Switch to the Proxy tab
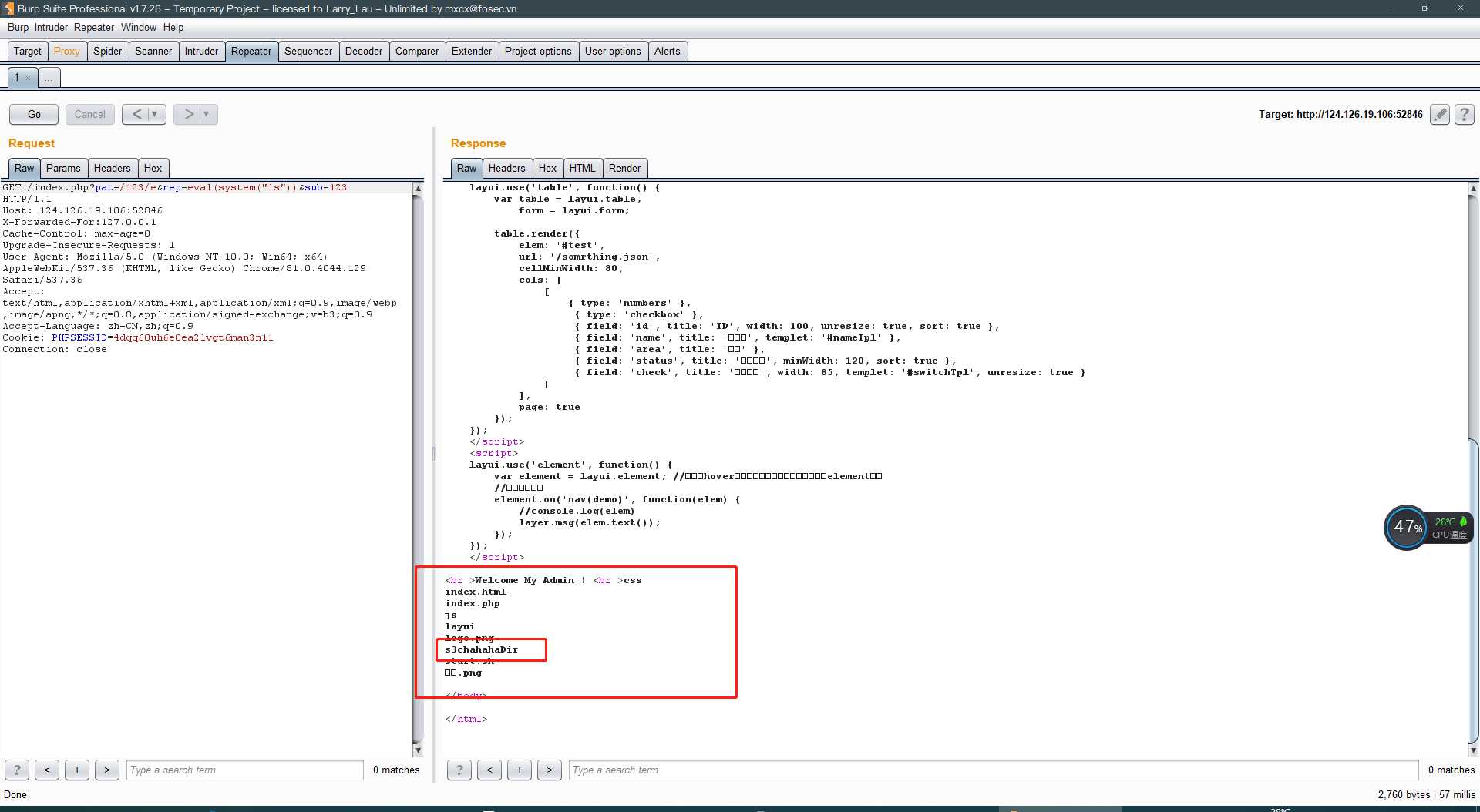 point(67,51)
